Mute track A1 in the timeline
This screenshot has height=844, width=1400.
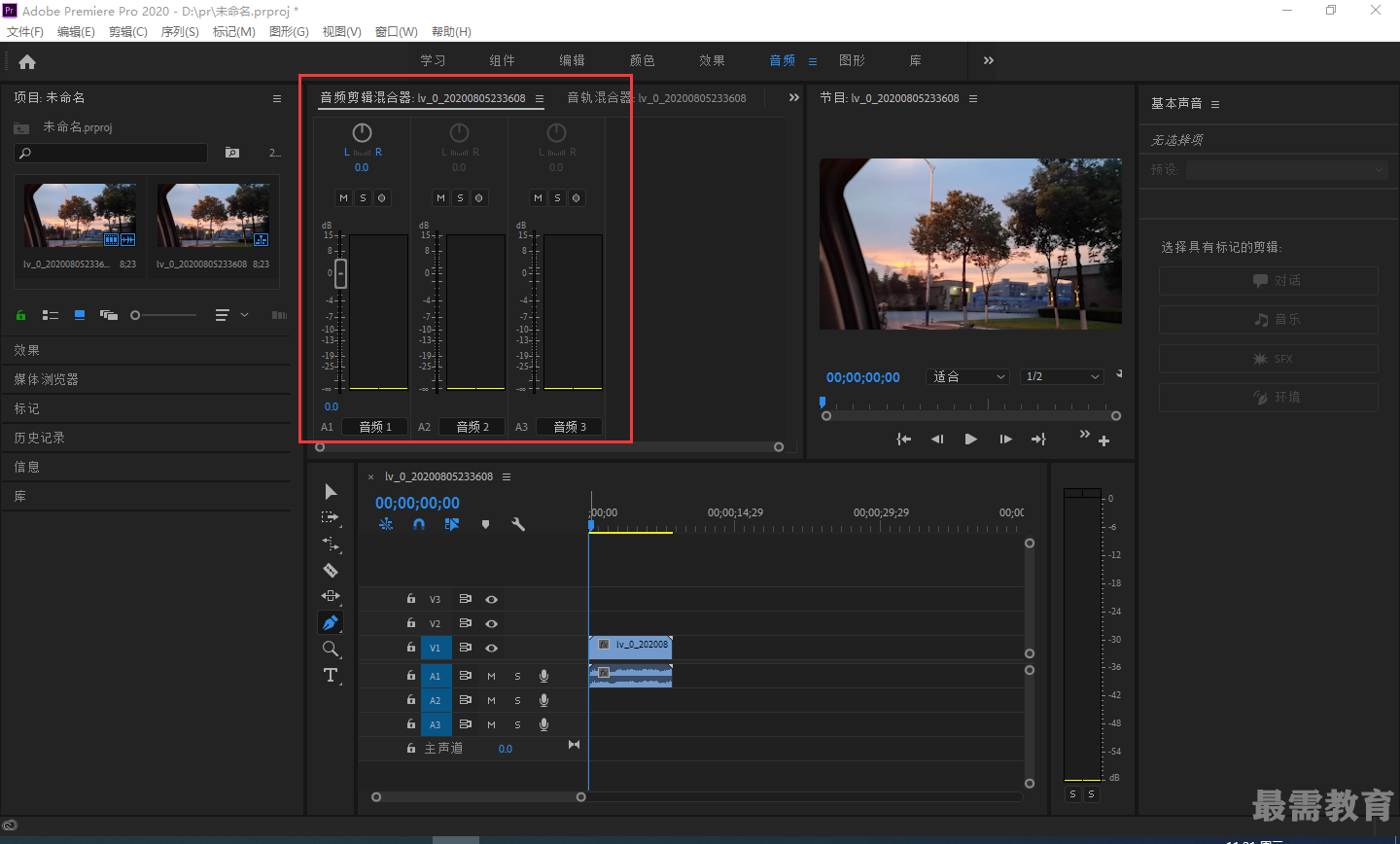[491, 676]
